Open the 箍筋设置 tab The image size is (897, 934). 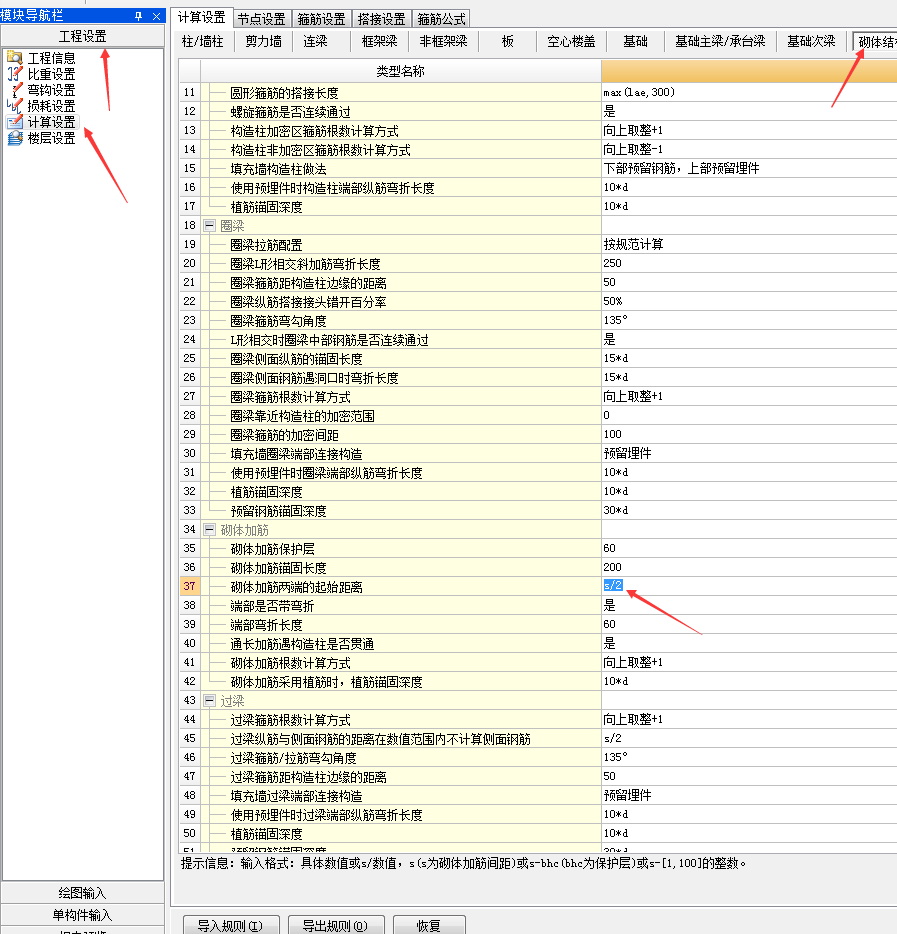[x=322, y=19]
